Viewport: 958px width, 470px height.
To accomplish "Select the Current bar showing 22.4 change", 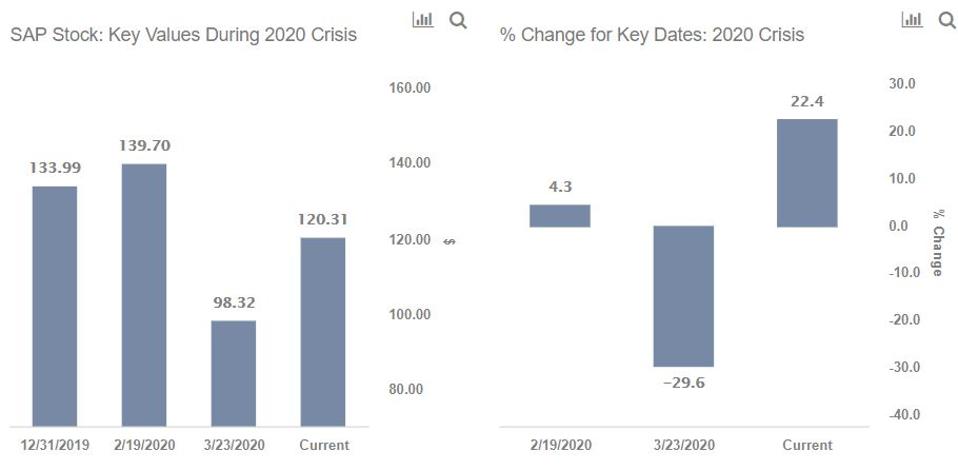I will (807, 173).
